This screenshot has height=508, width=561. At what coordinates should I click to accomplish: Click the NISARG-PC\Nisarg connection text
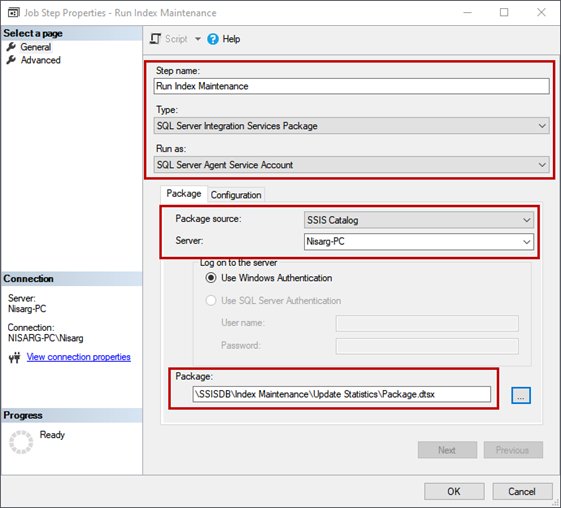pyautogui.click(x=46, y=338)
